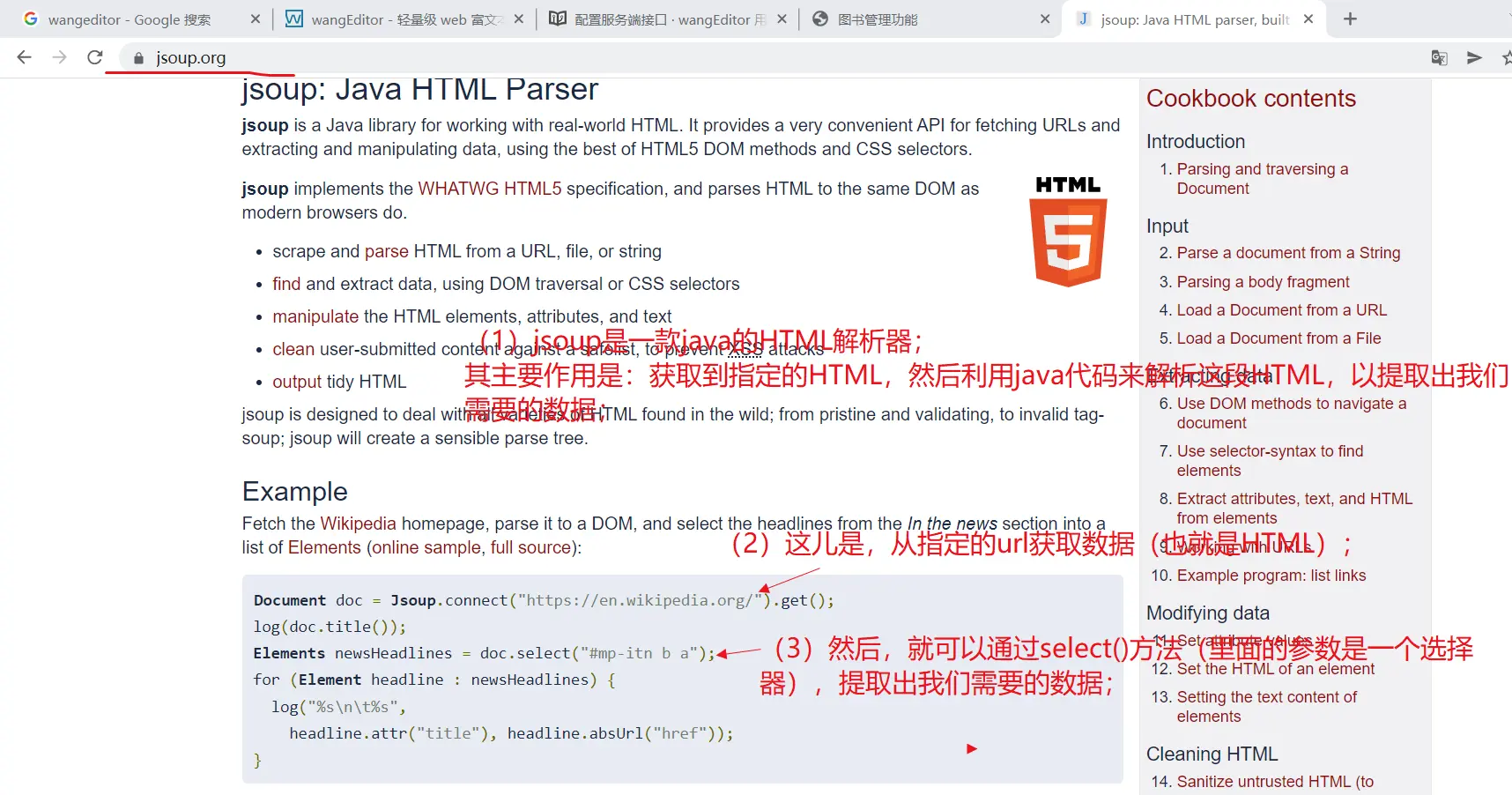Screen dimensions: 1512x795
Task: Click the 'Introduction' cookbook heading
Action: click(x=1196, y=142)
